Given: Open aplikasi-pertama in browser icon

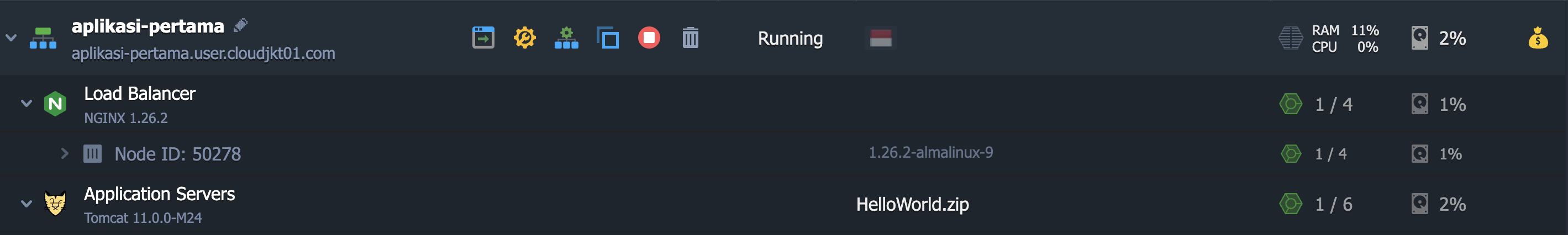Looking at the screenshot, I should (483, 38).
